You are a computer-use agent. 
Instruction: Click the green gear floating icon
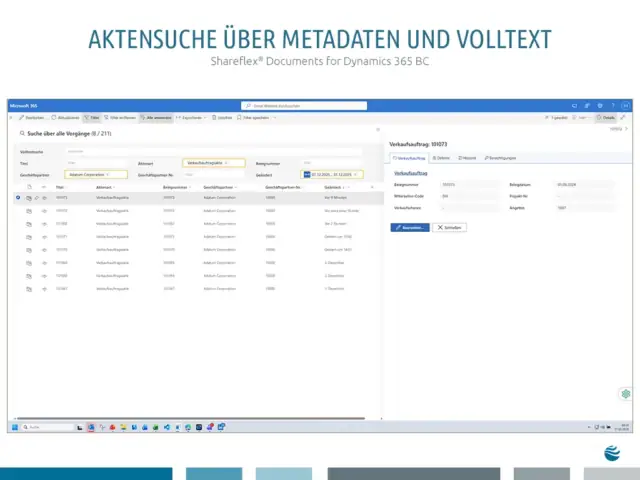[x=626, y=394]
